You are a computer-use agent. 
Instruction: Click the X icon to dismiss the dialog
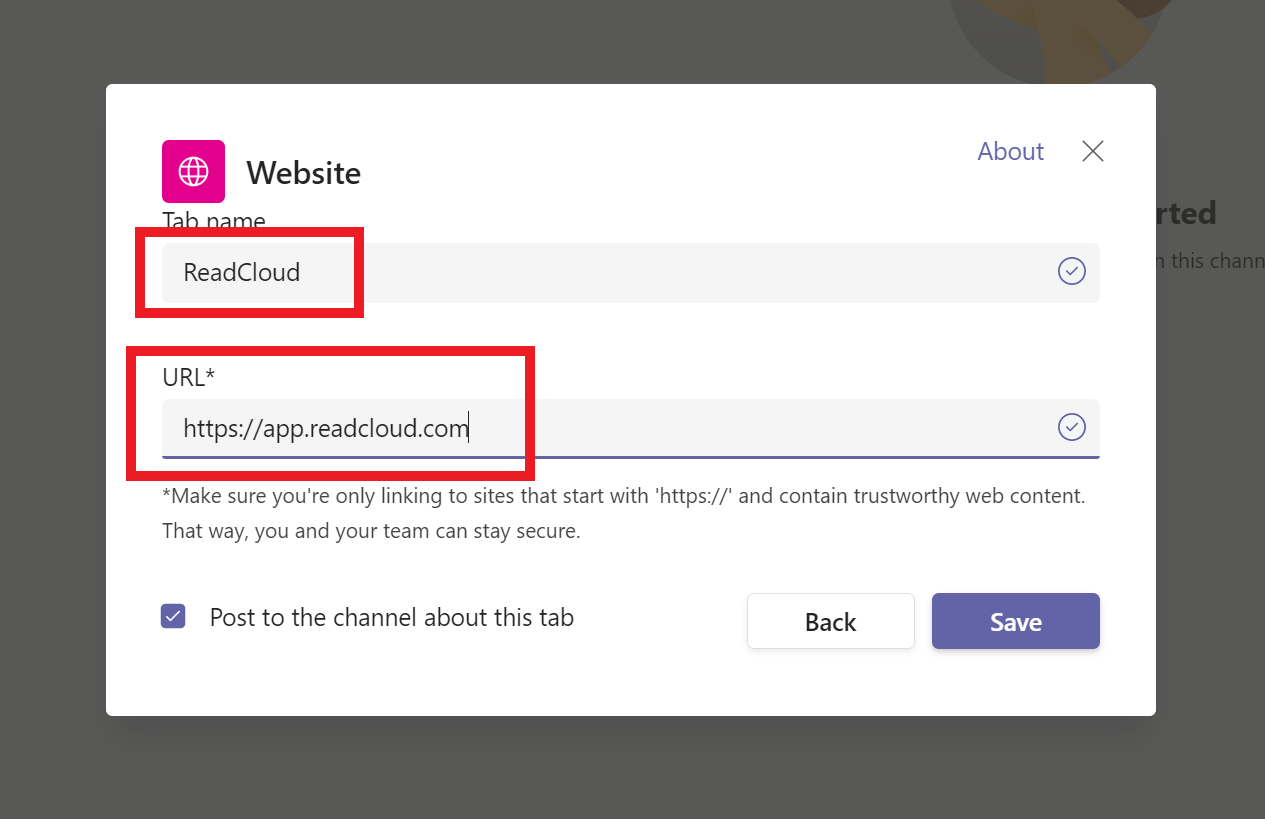[1092, 151]
